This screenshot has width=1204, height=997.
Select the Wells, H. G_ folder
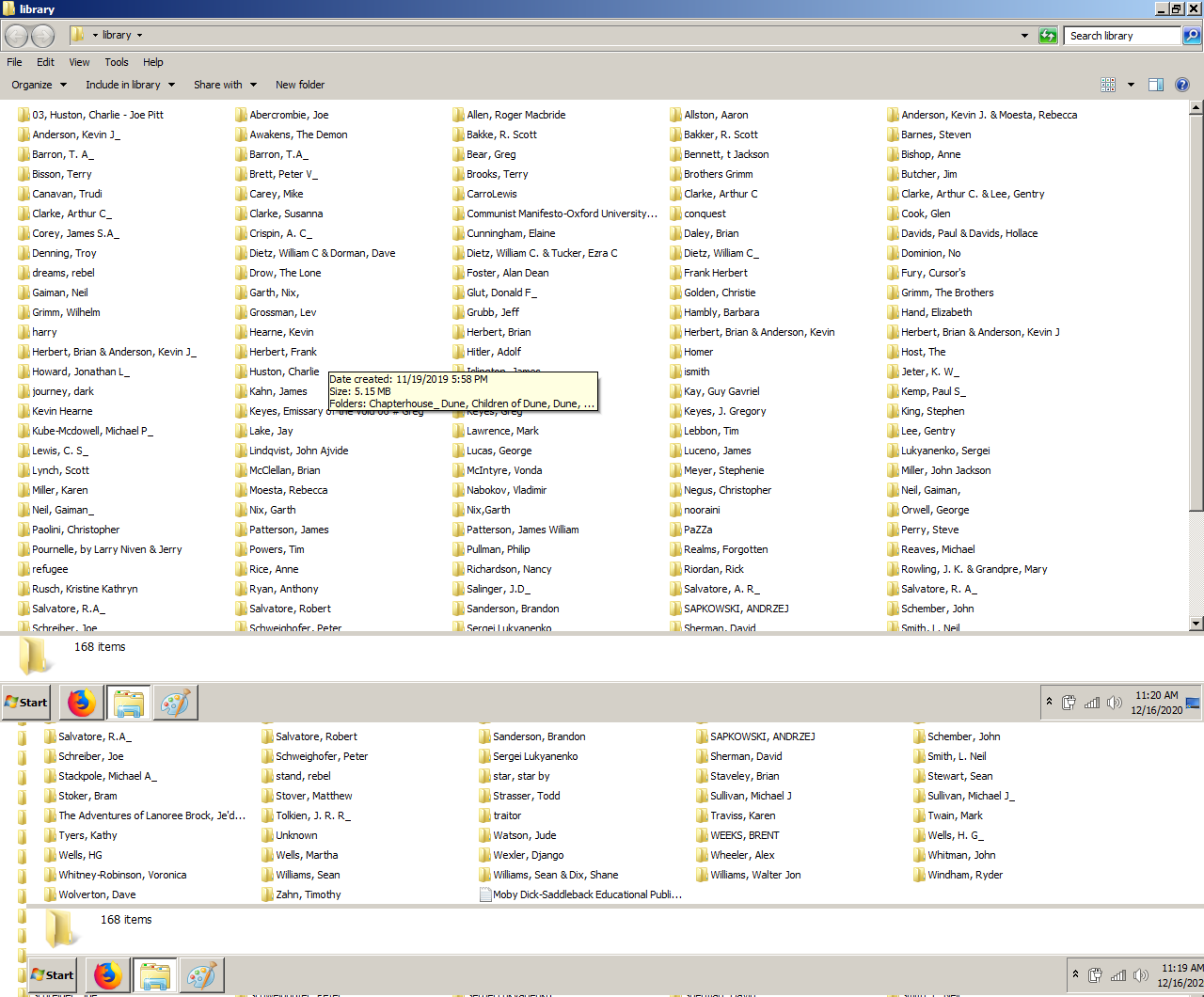tap(949, 835)
